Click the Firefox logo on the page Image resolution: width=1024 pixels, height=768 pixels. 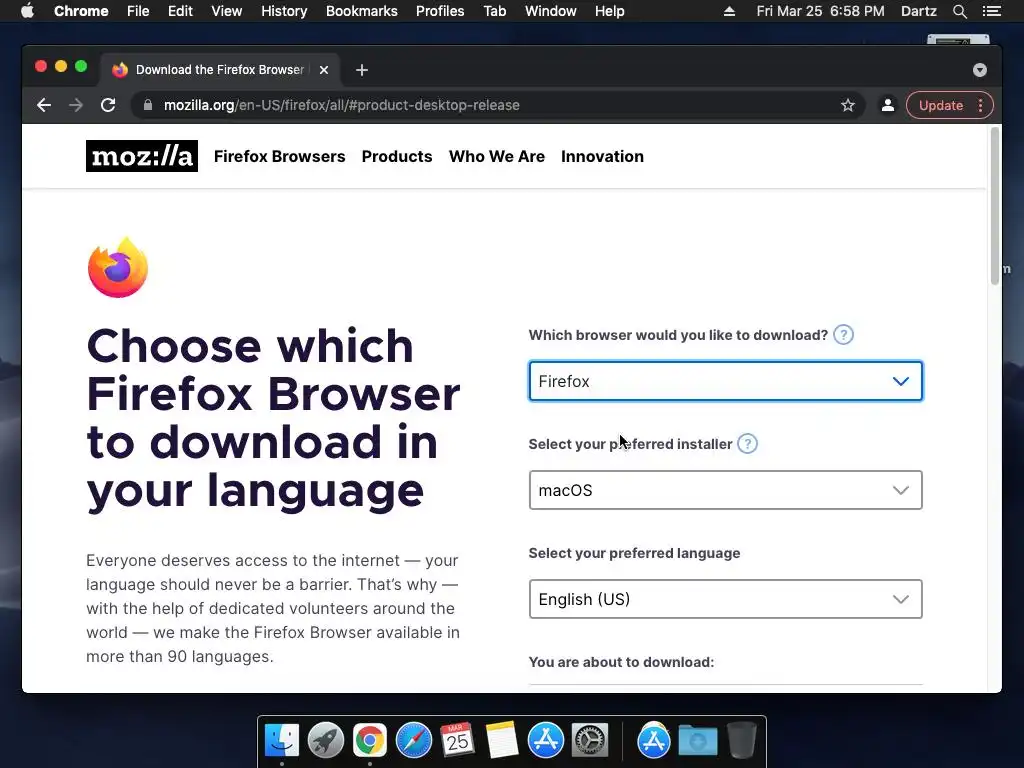click(x=118, y=268)
